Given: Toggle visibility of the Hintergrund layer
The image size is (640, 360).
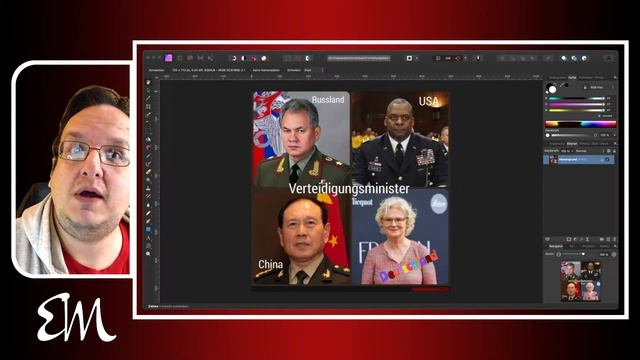Looking at the screenshot, I should [x=607, y=160].
